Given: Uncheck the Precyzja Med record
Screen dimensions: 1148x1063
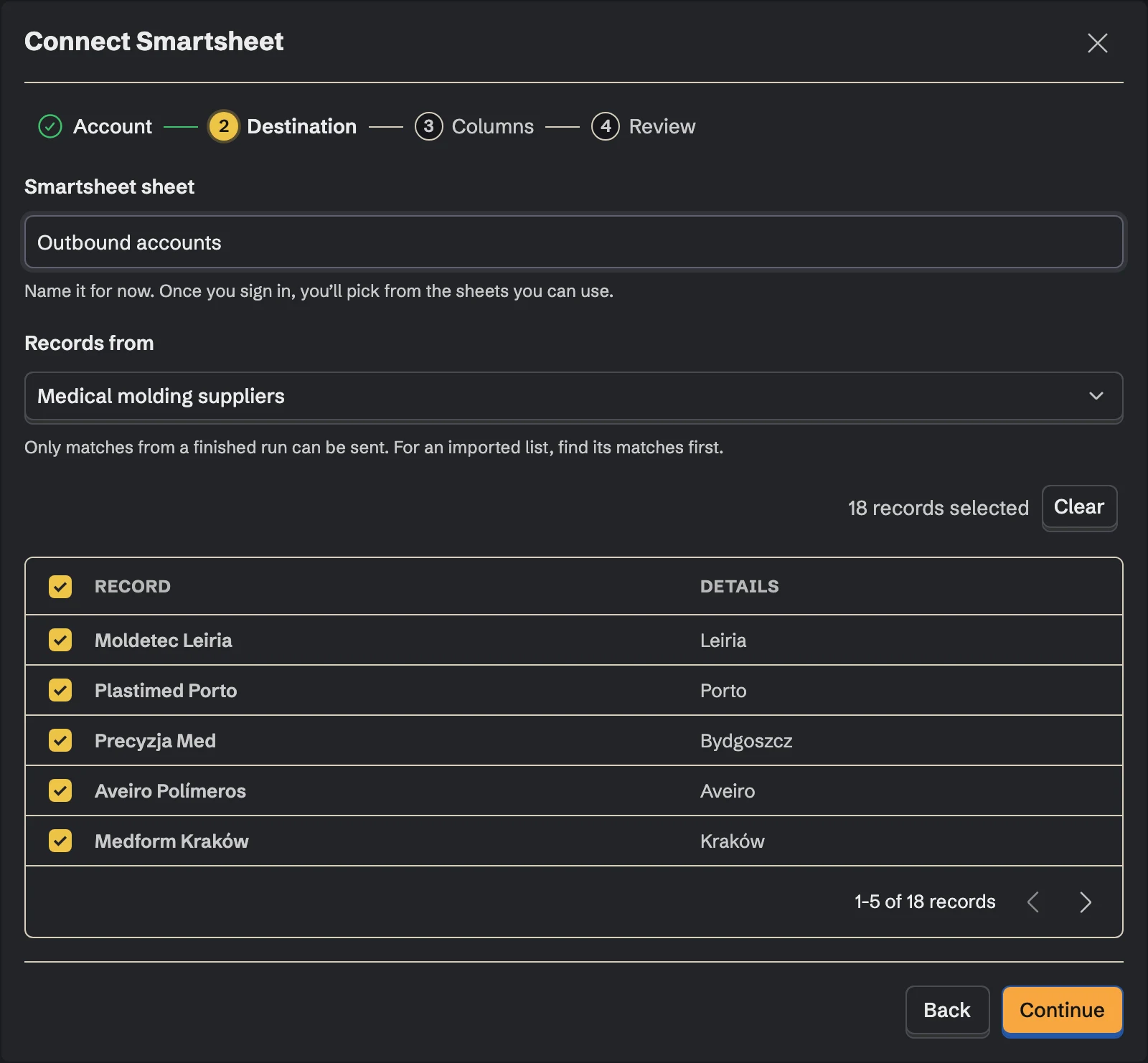Looking at the screenshot, I should click(60, 740).
